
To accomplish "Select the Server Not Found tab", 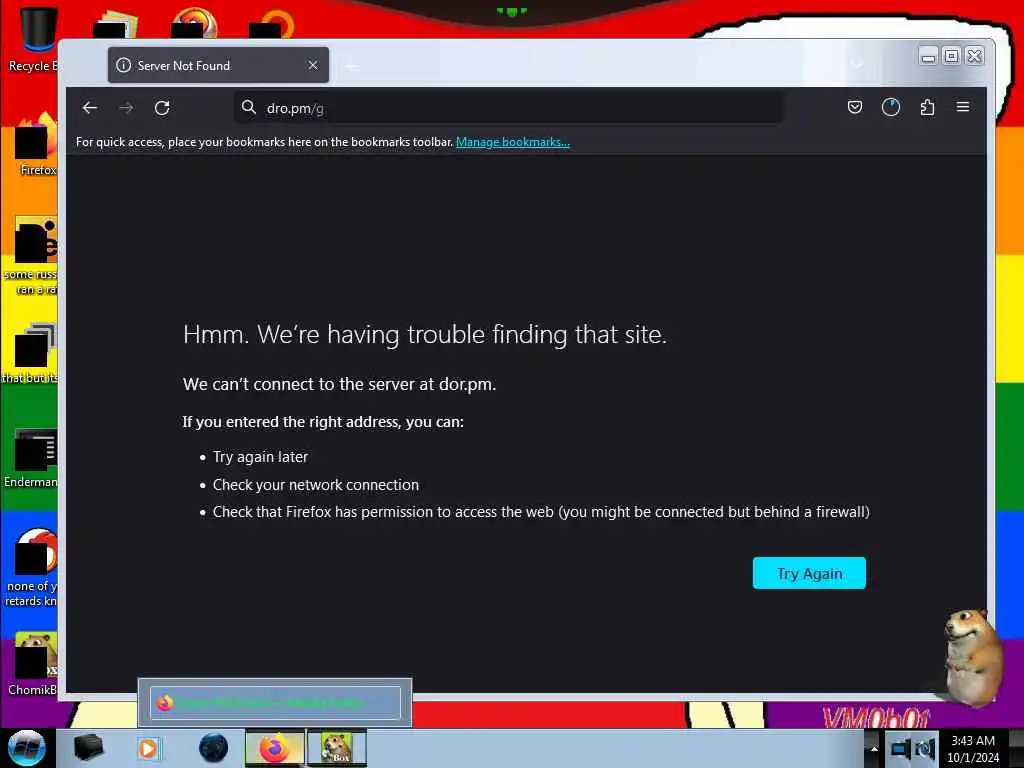I will click(218, 65).
